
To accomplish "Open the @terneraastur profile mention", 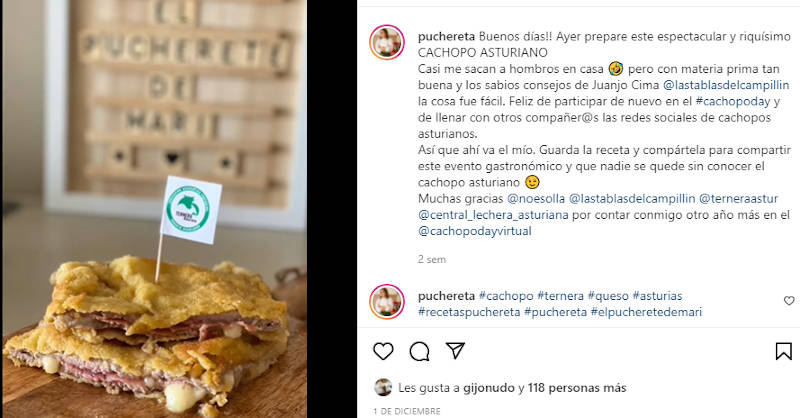I will (x=738, y=199).
